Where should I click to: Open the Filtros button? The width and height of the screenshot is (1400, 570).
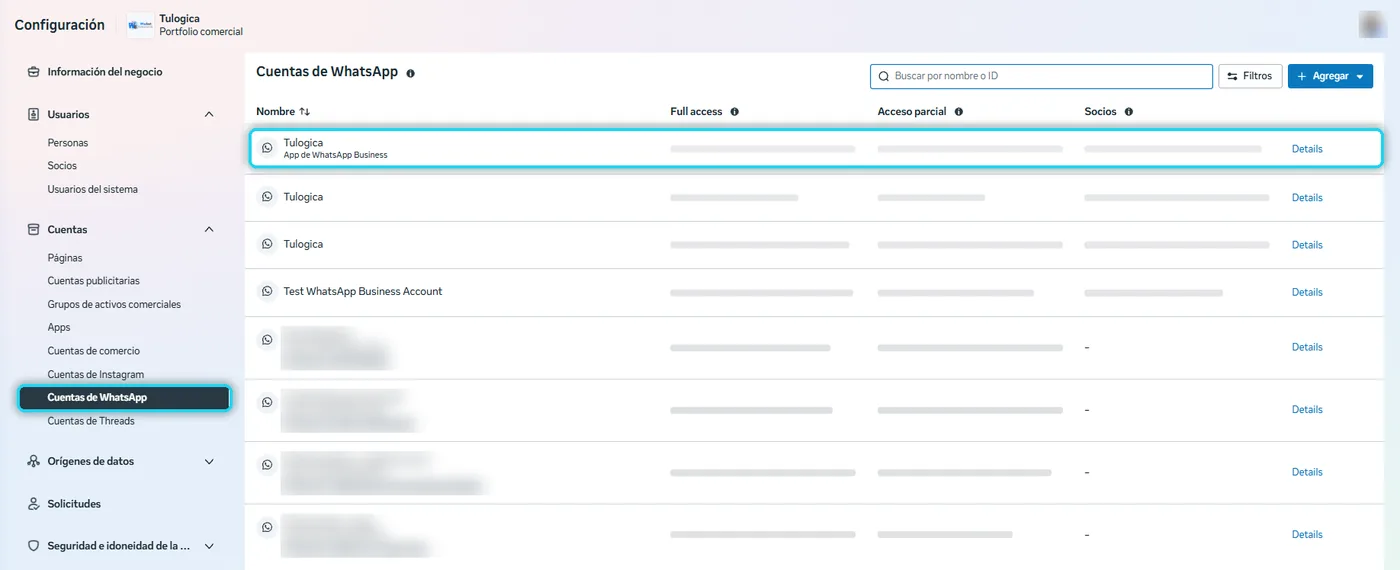pyautogui.click(x=1250, y=76)
